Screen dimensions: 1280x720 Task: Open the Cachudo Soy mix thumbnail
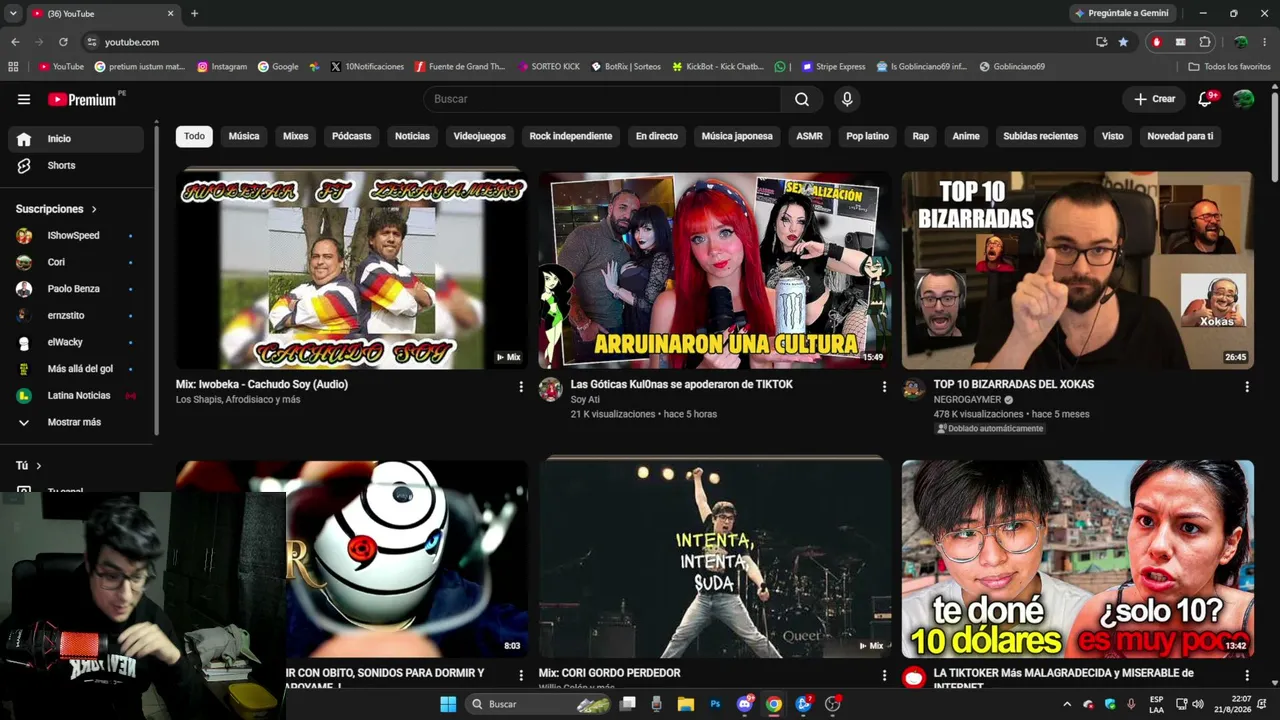[352, 270]
